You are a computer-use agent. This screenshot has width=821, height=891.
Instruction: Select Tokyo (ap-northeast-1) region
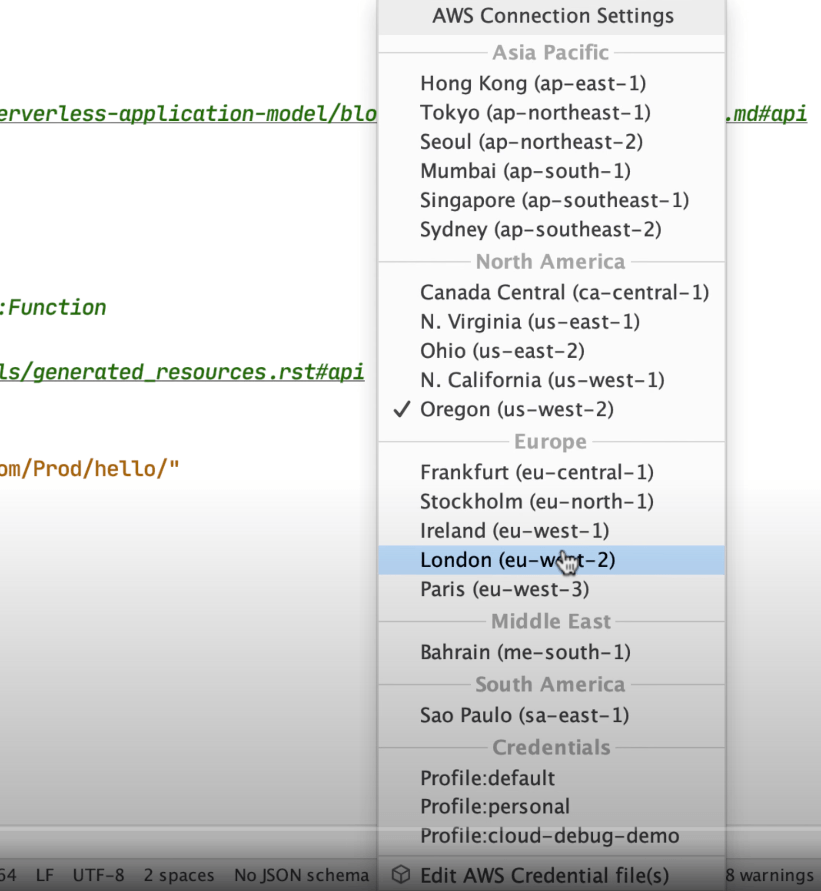coord(535,112)
